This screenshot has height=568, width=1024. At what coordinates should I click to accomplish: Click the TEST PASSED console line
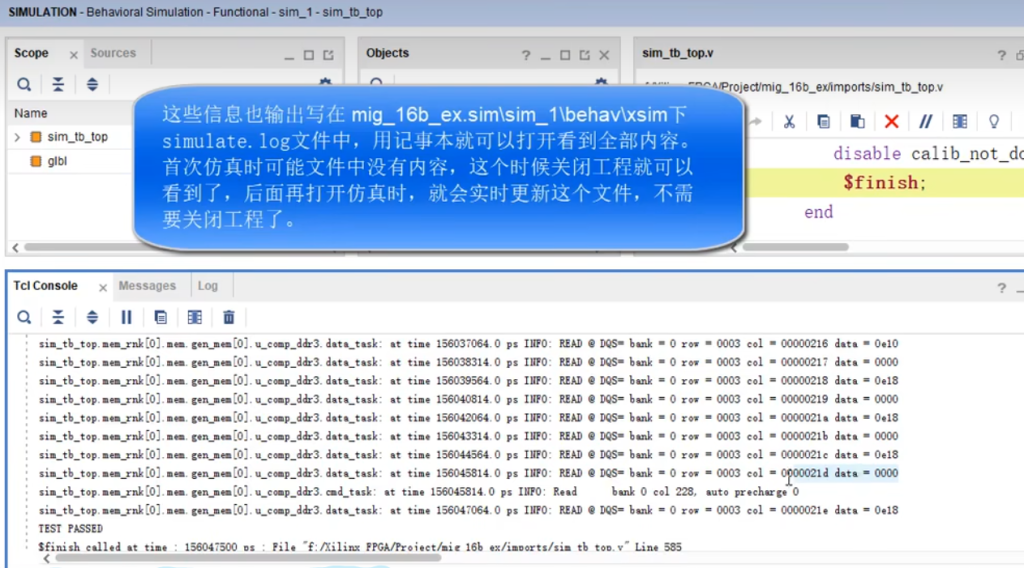(x=71, y=529)
